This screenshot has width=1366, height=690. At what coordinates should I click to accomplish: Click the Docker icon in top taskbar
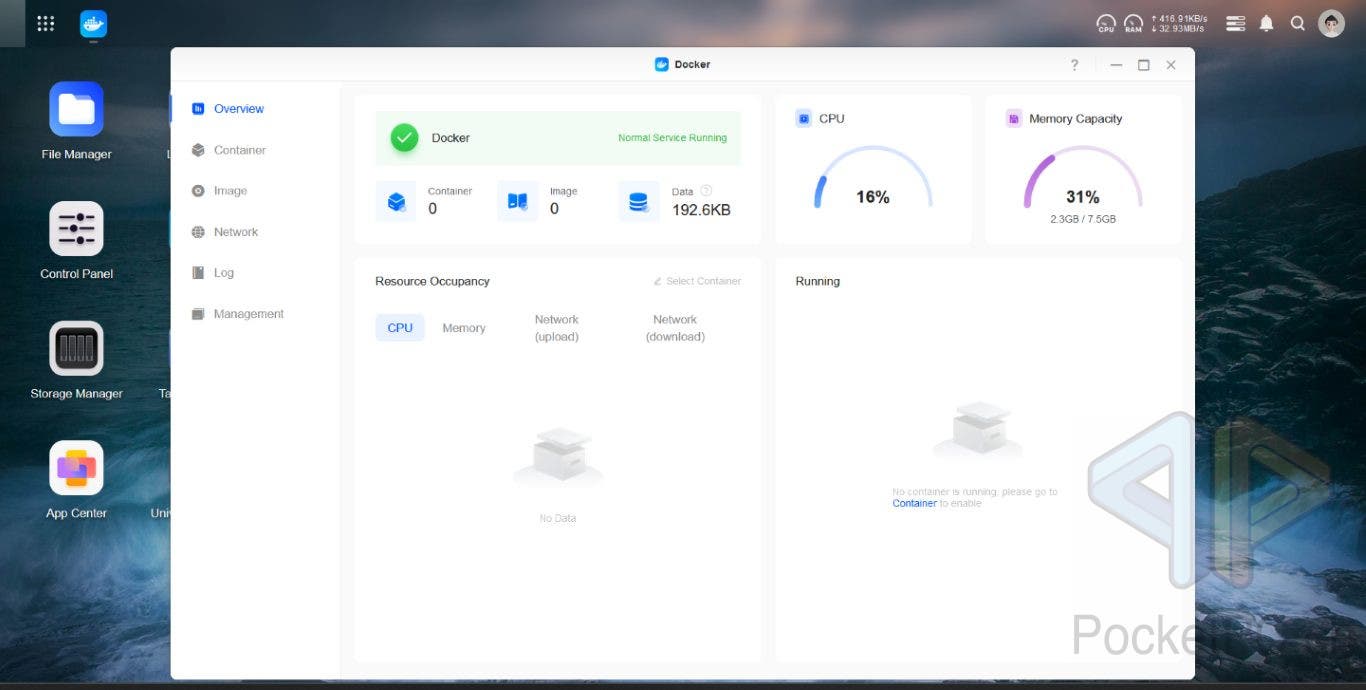tap(93, 24)
